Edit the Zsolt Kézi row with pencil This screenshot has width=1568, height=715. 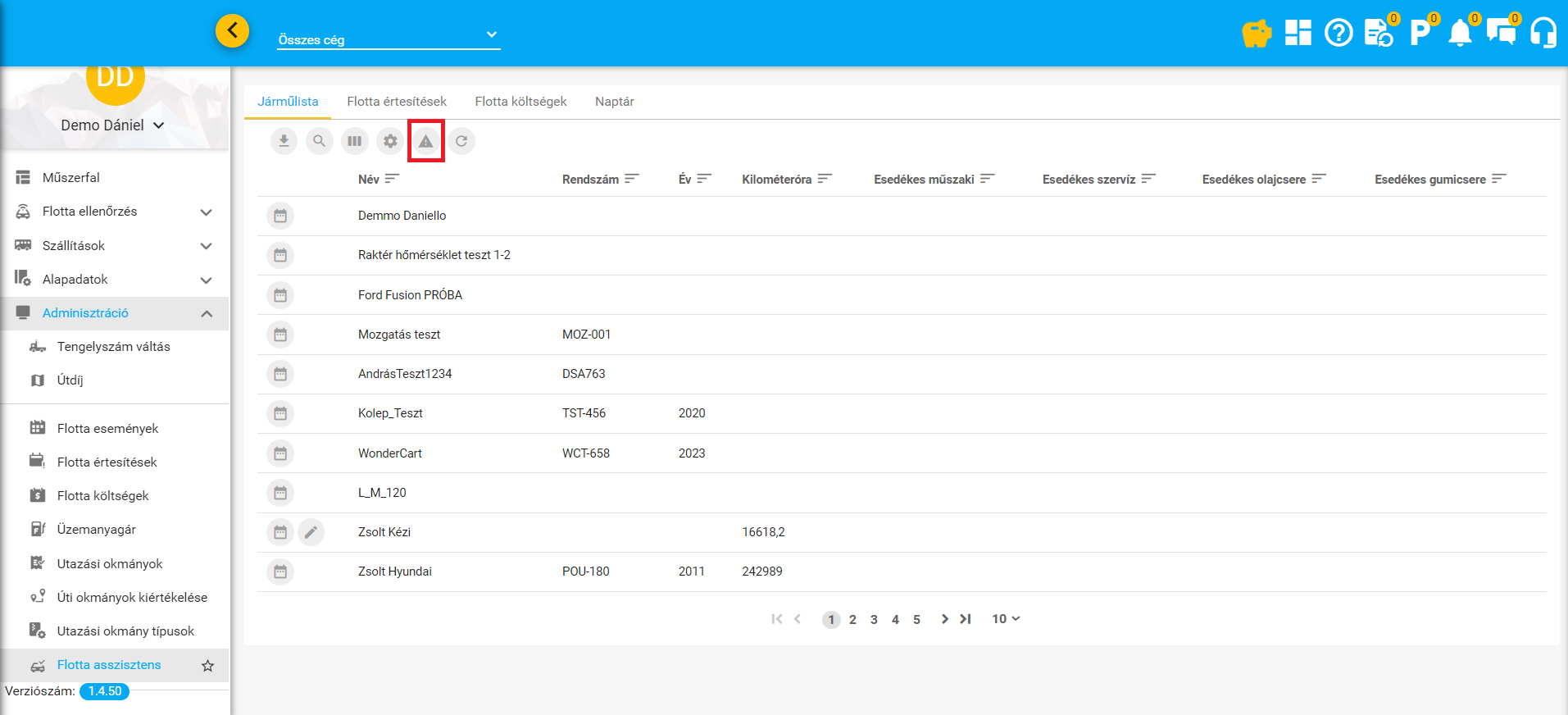(x=311, y=532)
